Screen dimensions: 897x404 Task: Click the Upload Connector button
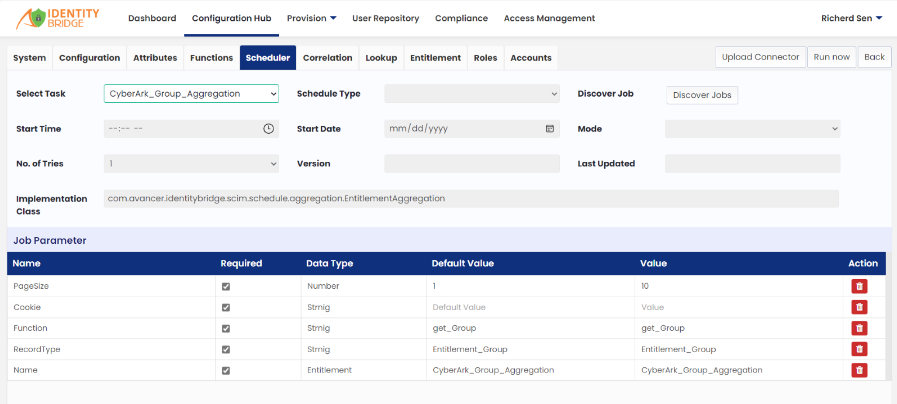pos(760,57)
